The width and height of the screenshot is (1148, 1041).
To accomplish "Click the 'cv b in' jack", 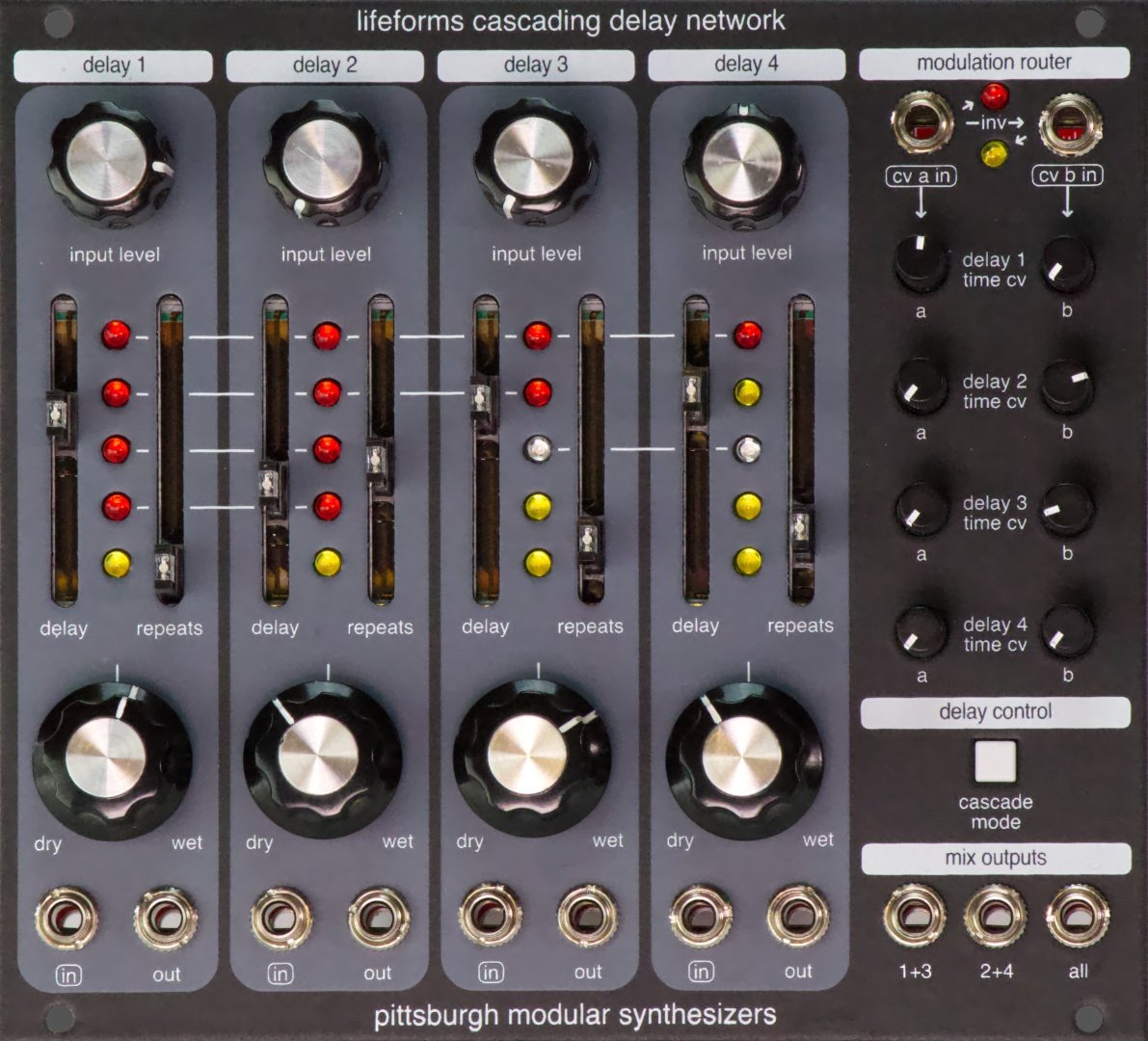I will pos(1070,123).
